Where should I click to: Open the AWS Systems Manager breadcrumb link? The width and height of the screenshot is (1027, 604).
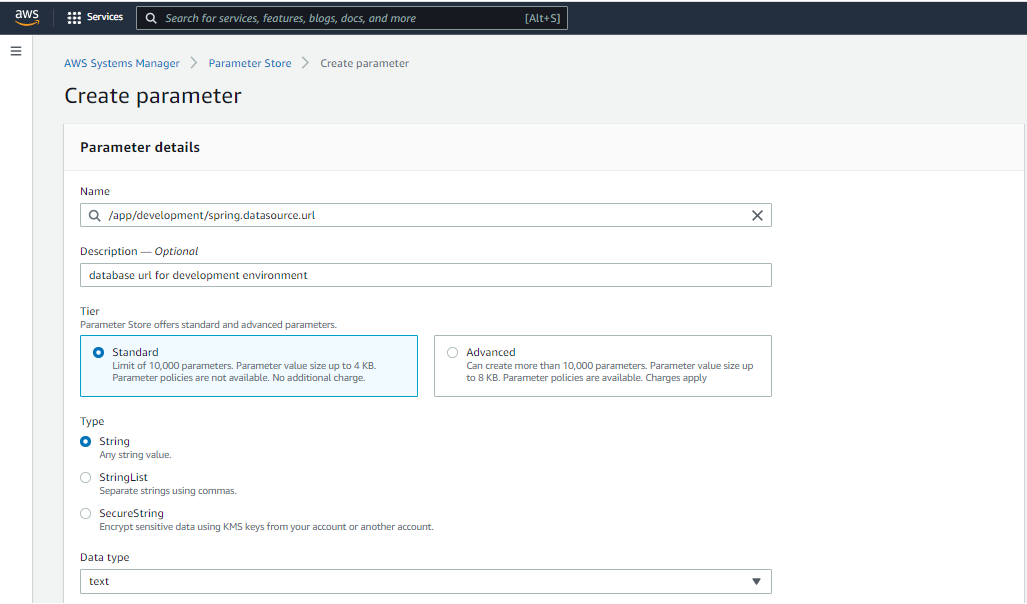click(x=121, y=63)
